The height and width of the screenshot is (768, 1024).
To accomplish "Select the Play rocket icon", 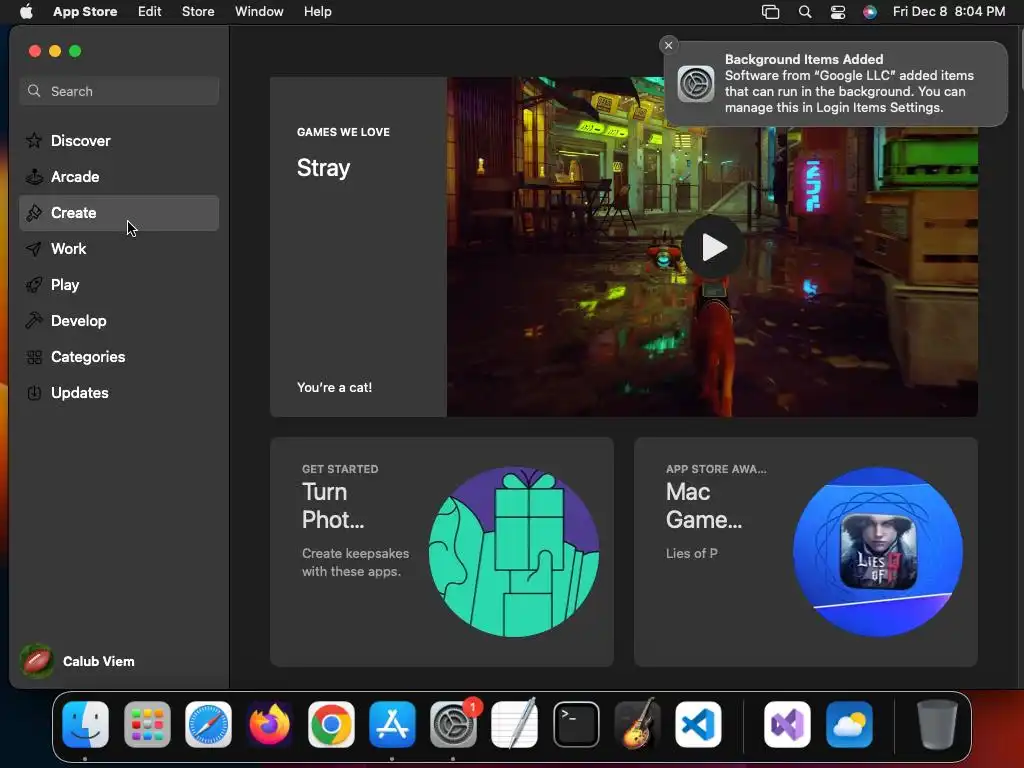I will click(x=34, y=285).
